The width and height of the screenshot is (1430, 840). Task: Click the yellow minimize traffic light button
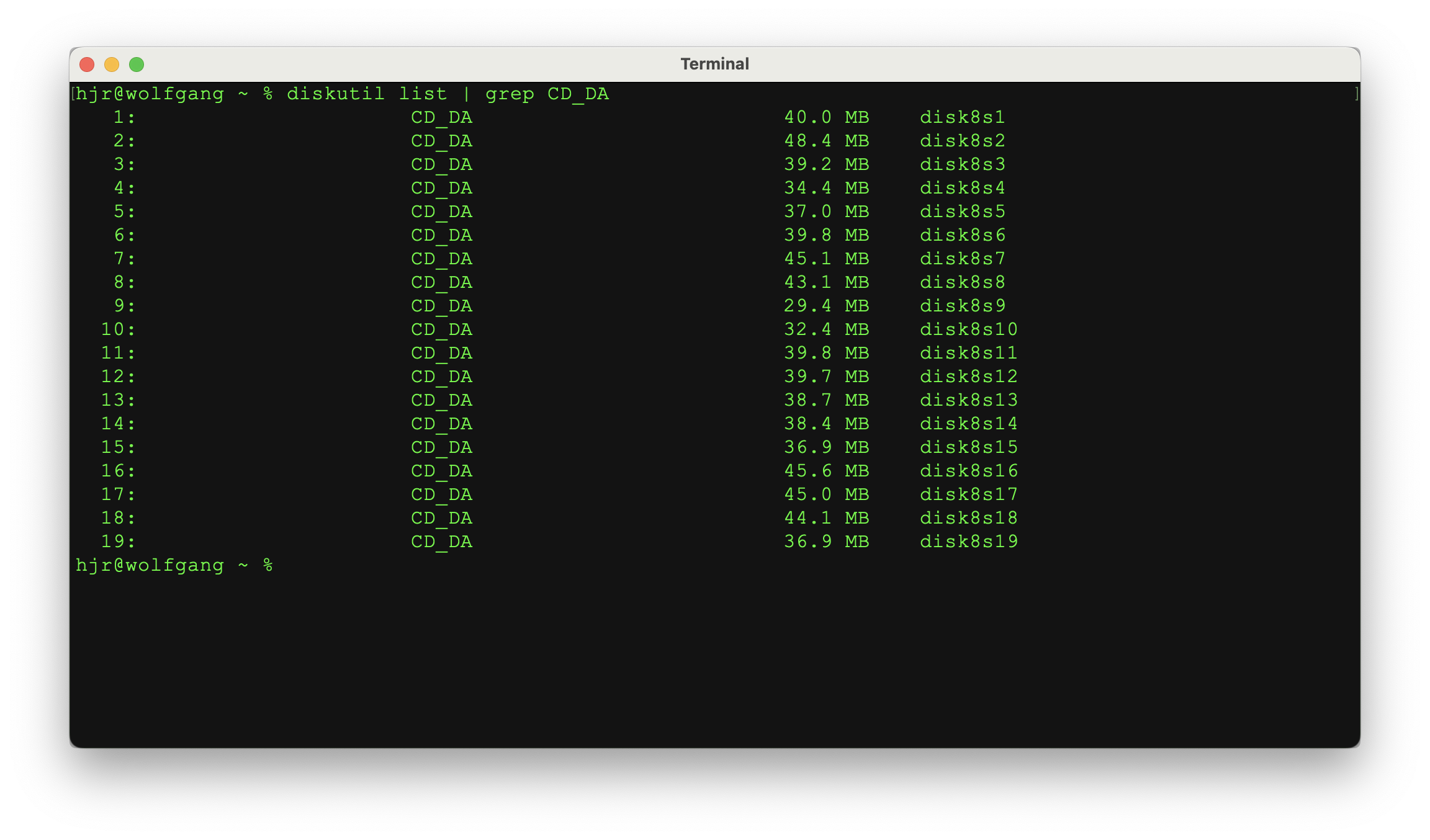click(x=112, y=64)
